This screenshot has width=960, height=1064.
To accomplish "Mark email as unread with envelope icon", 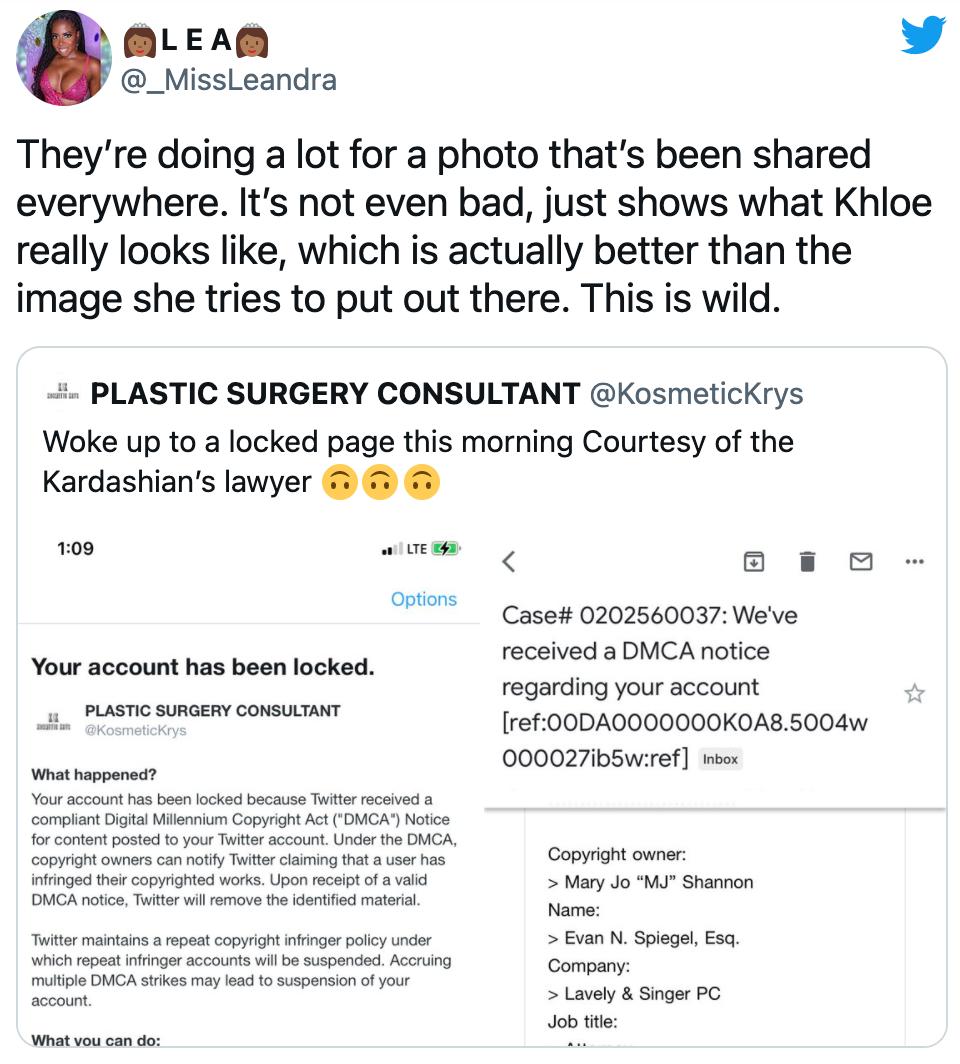I will (860, 562).
